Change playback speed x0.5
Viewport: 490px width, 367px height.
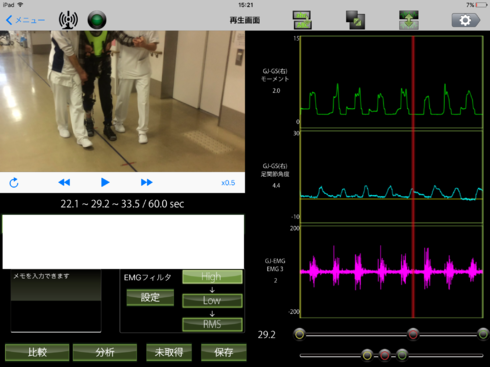(x=228, y=183)
